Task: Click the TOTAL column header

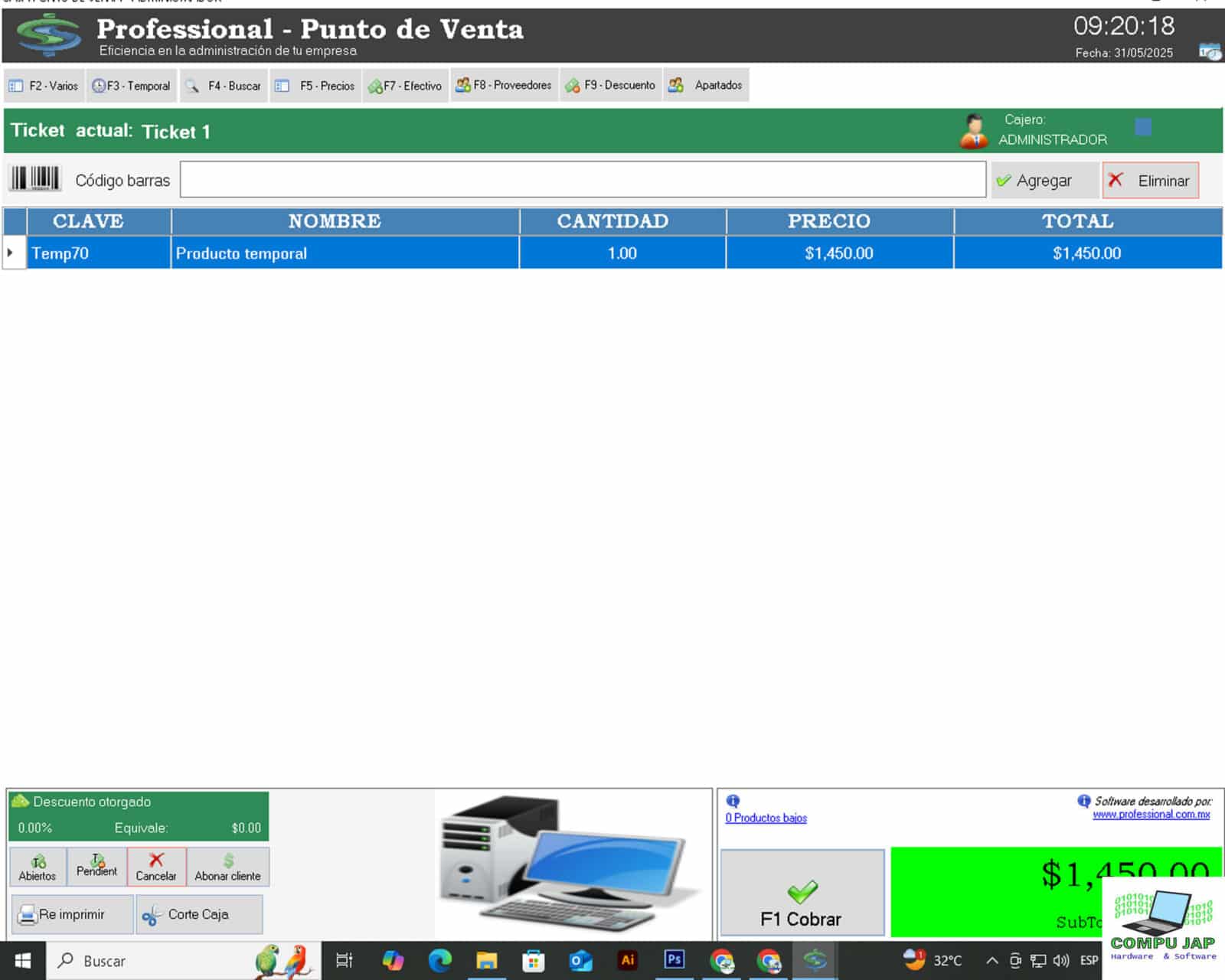Action: (x=1088, y=221)
